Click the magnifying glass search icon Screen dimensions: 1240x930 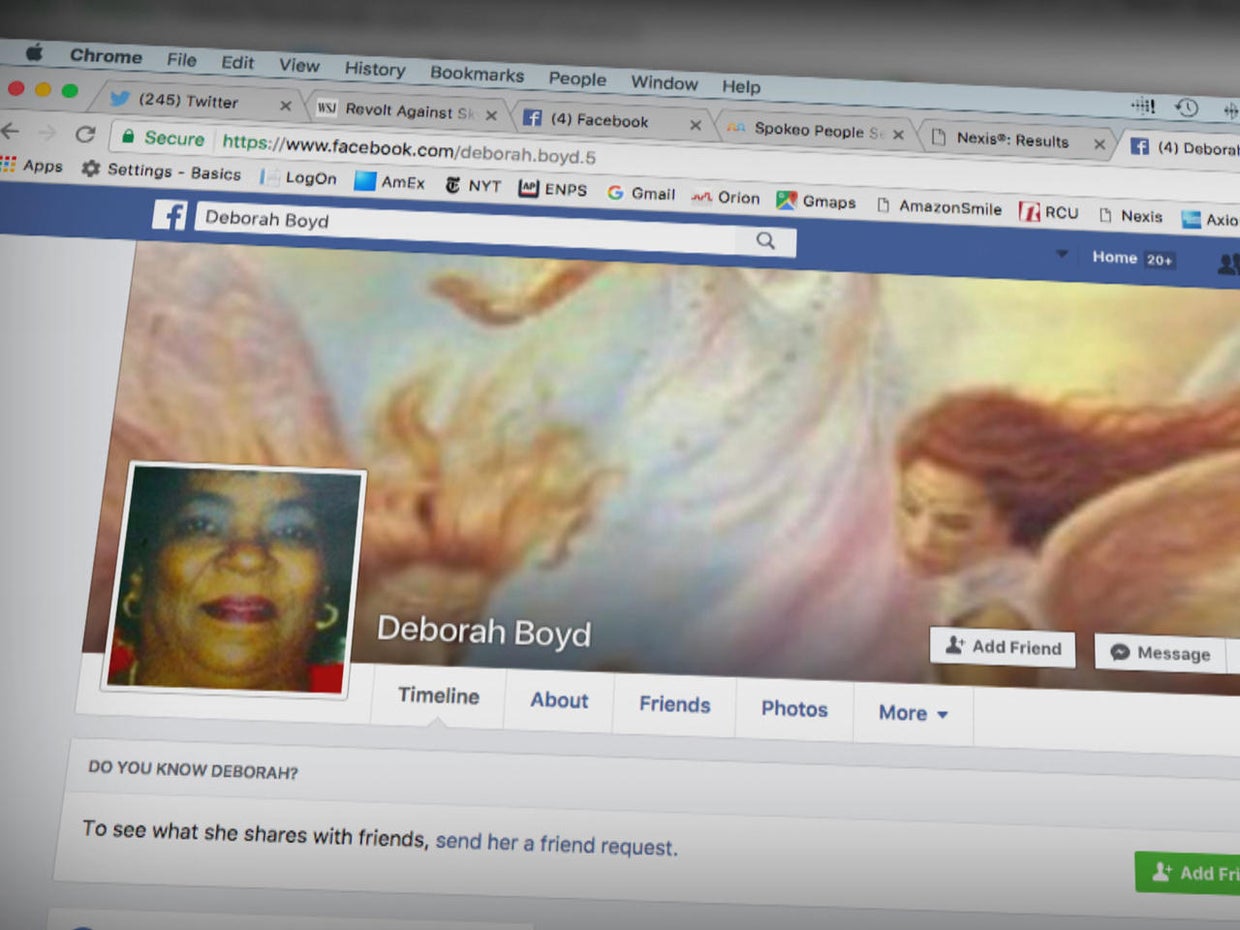tap(765, 240)
